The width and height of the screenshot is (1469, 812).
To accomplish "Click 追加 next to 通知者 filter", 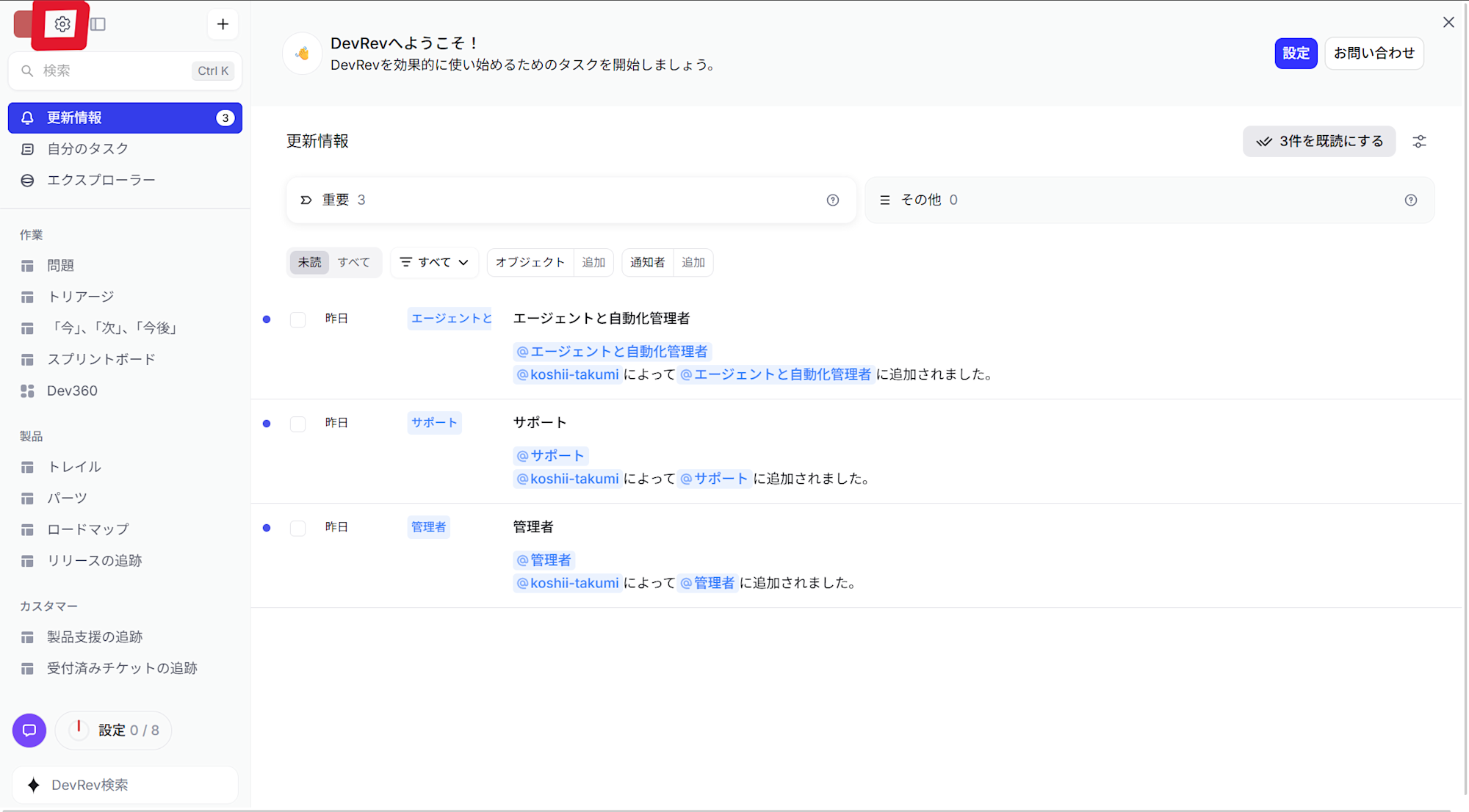I will coord(693,262).
